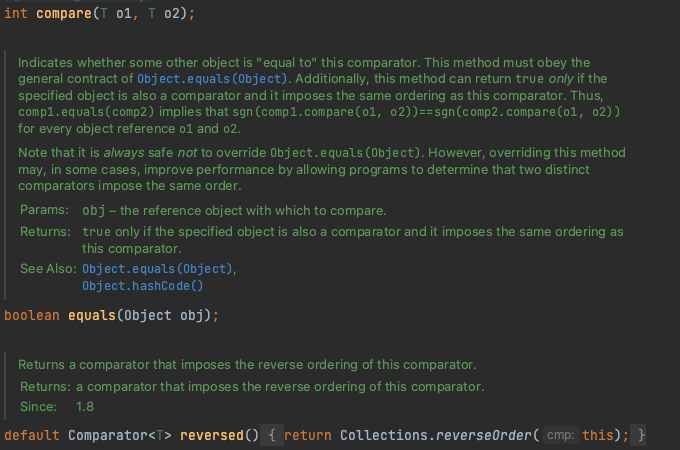
Task: Click the reverseOrder call
Action: coord(484,435)
